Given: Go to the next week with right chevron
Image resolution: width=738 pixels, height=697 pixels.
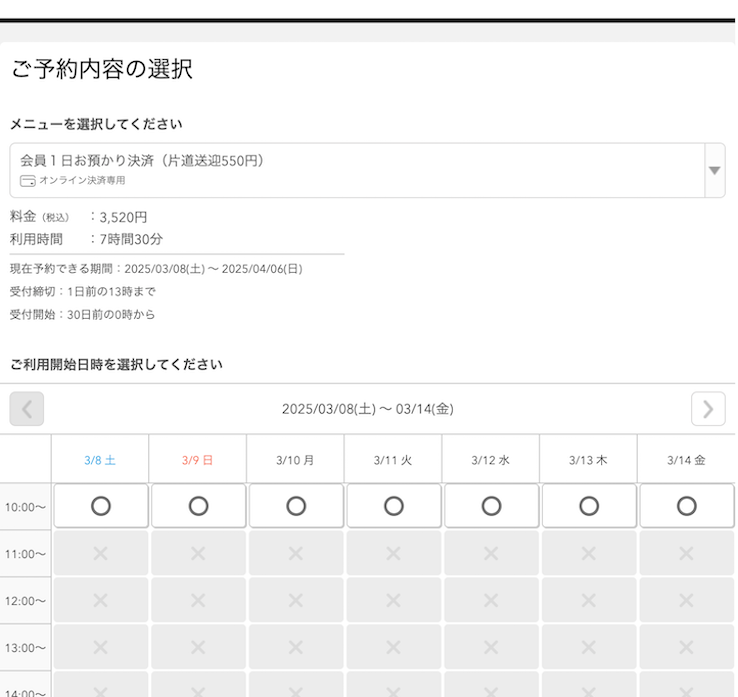Looking at the screenshot, I should tap(708, 409).
